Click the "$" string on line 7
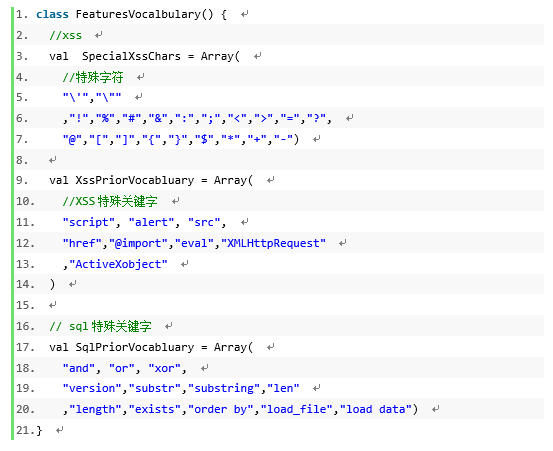The image size is (553, 451). tap(204, 139)
